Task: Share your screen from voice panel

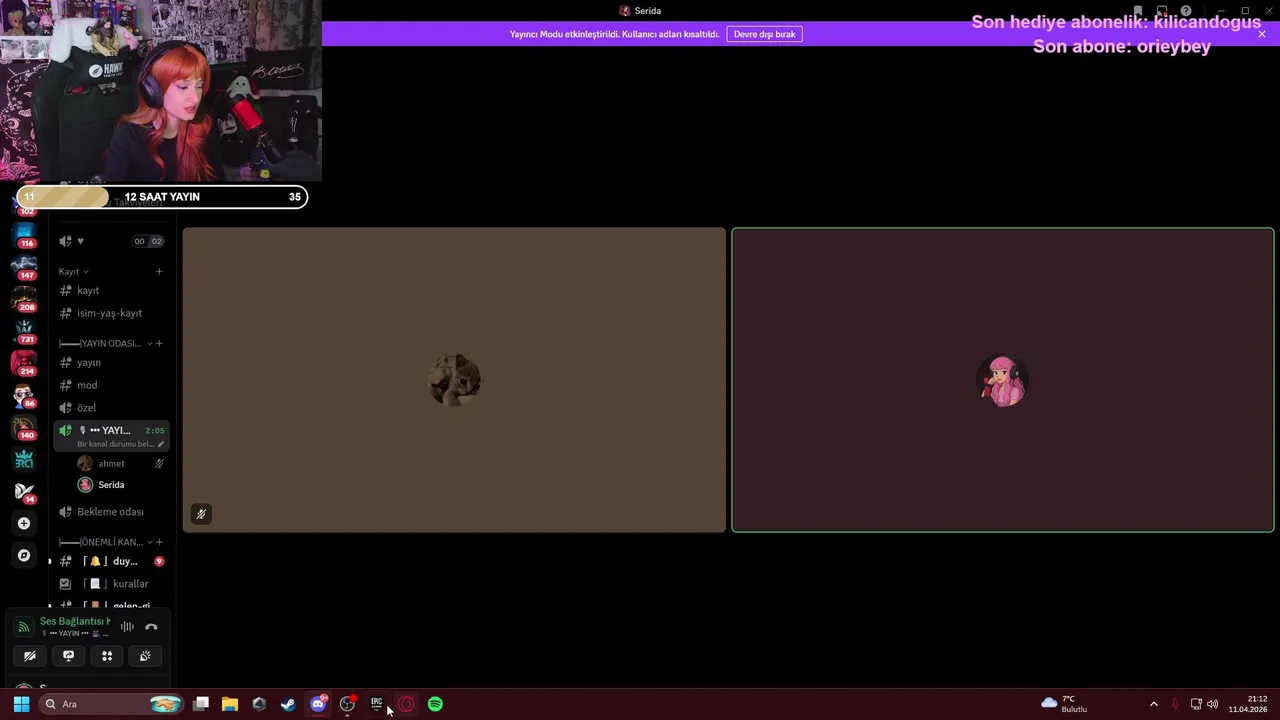Action: 68,656
